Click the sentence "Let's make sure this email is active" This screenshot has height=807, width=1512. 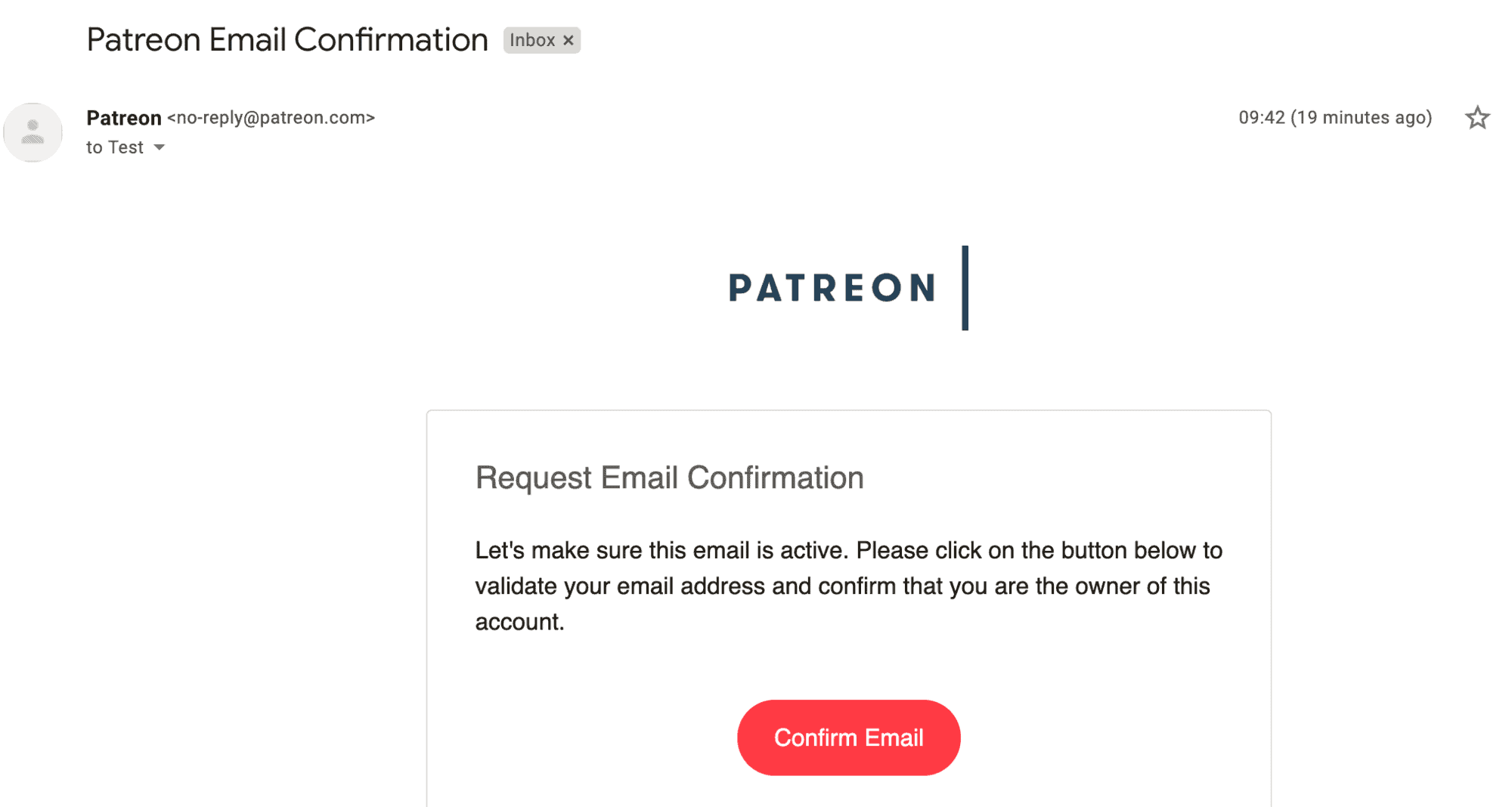[x=661, y=550]
